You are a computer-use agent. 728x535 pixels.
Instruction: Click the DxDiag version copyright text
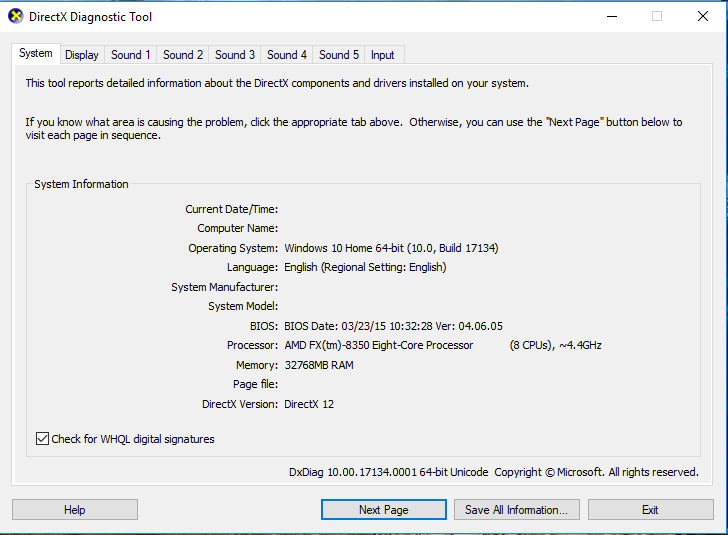(493, 472)
